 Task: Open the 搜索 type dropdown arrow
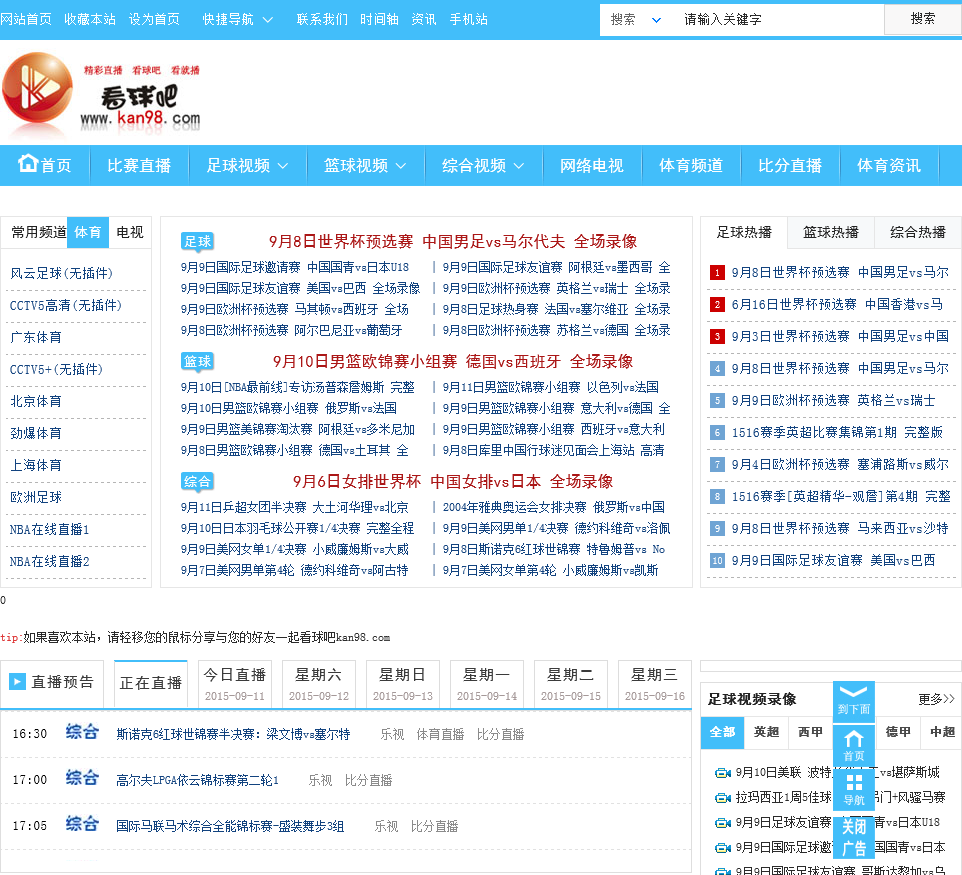click(656, 20)
